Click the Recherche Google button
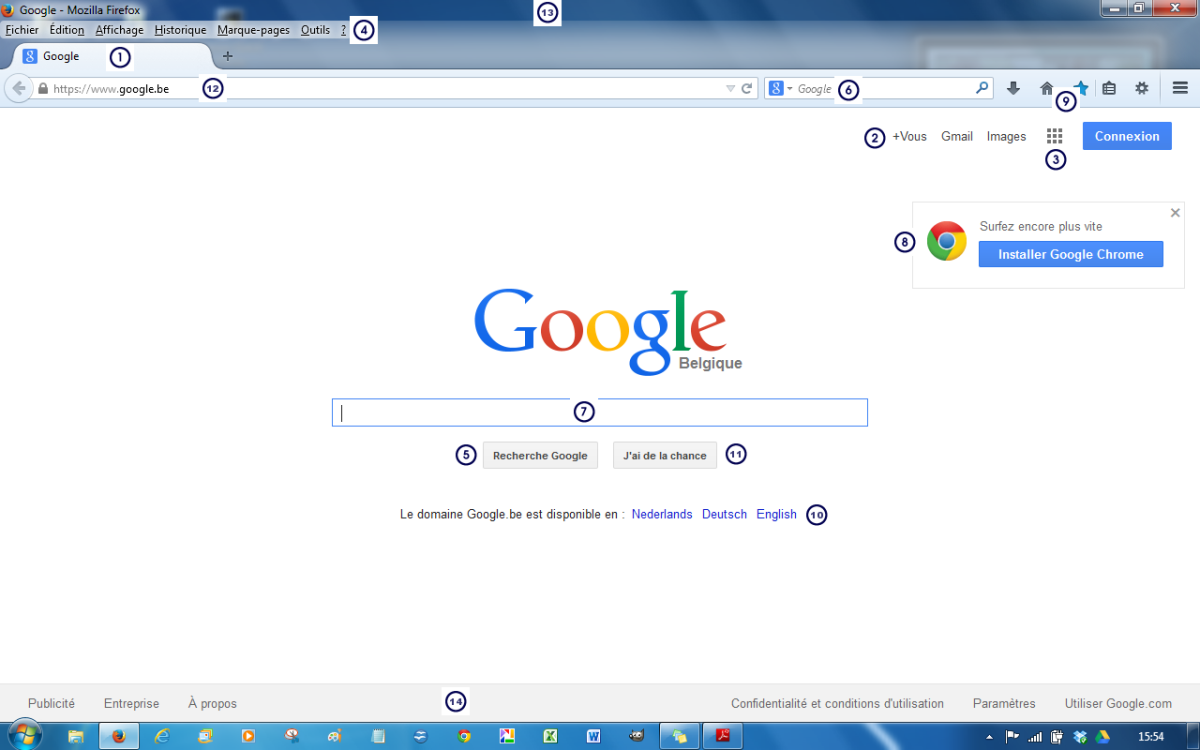1200x750 pixels. pyautogui.click(x=540, y=455)
